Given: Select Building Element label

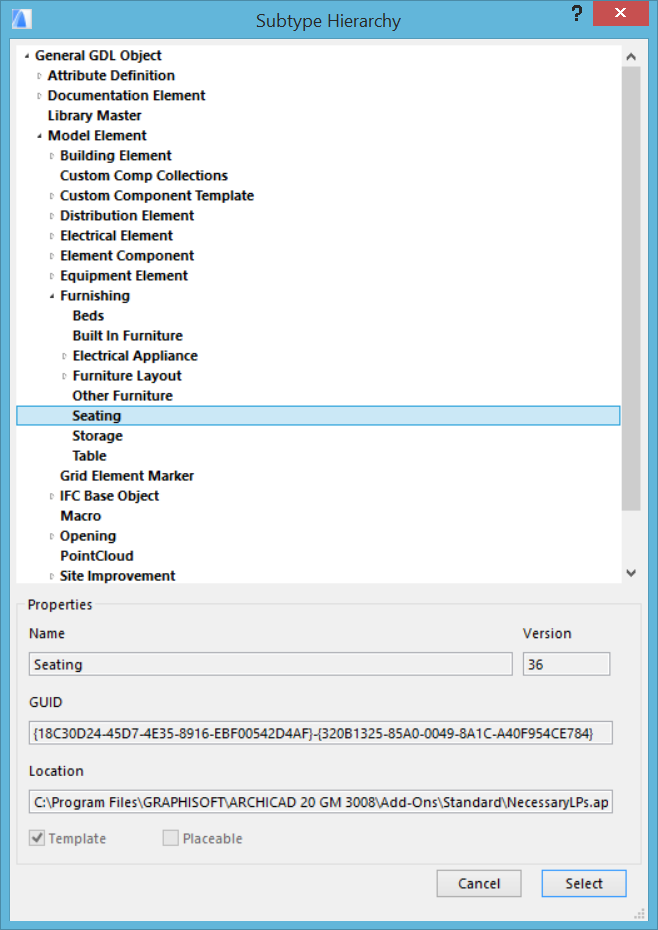Looking at the screenshot, I should (116, 156).
